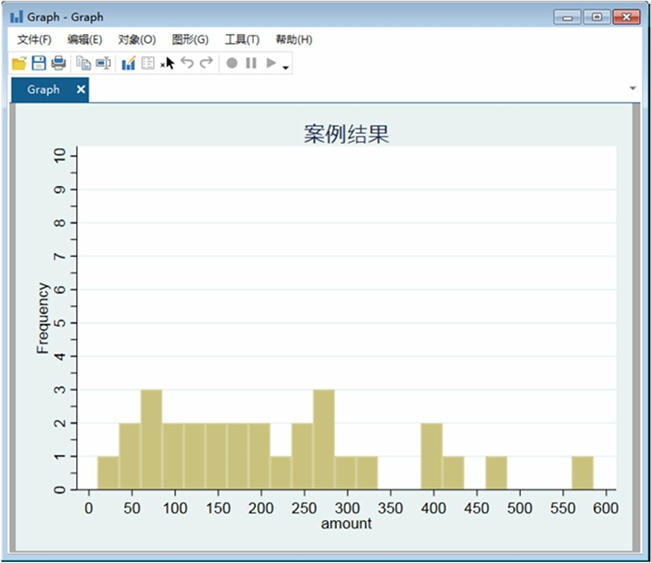Screen dimensions: 651x563
Task: Select the first histogram bar just above amount 0
Action: [108, 473]
